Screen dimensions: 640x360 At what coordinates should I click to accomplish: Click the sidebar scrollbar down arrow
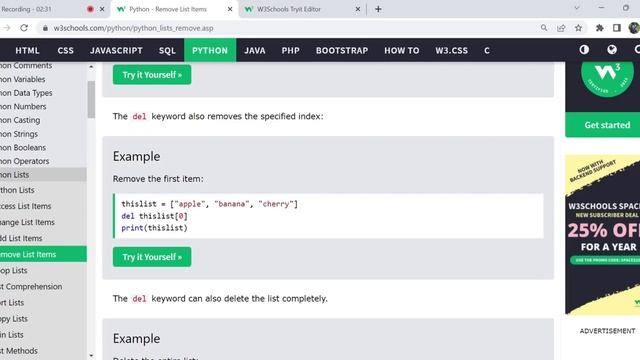(91, 356)
